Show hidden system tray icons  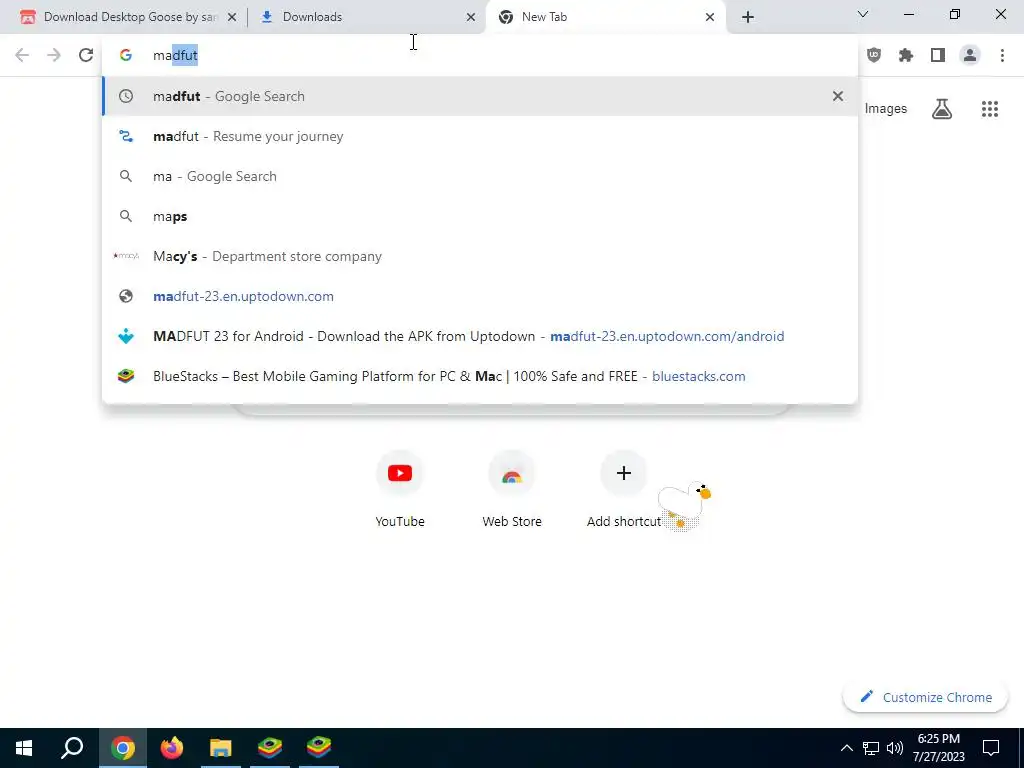[846, 748]
